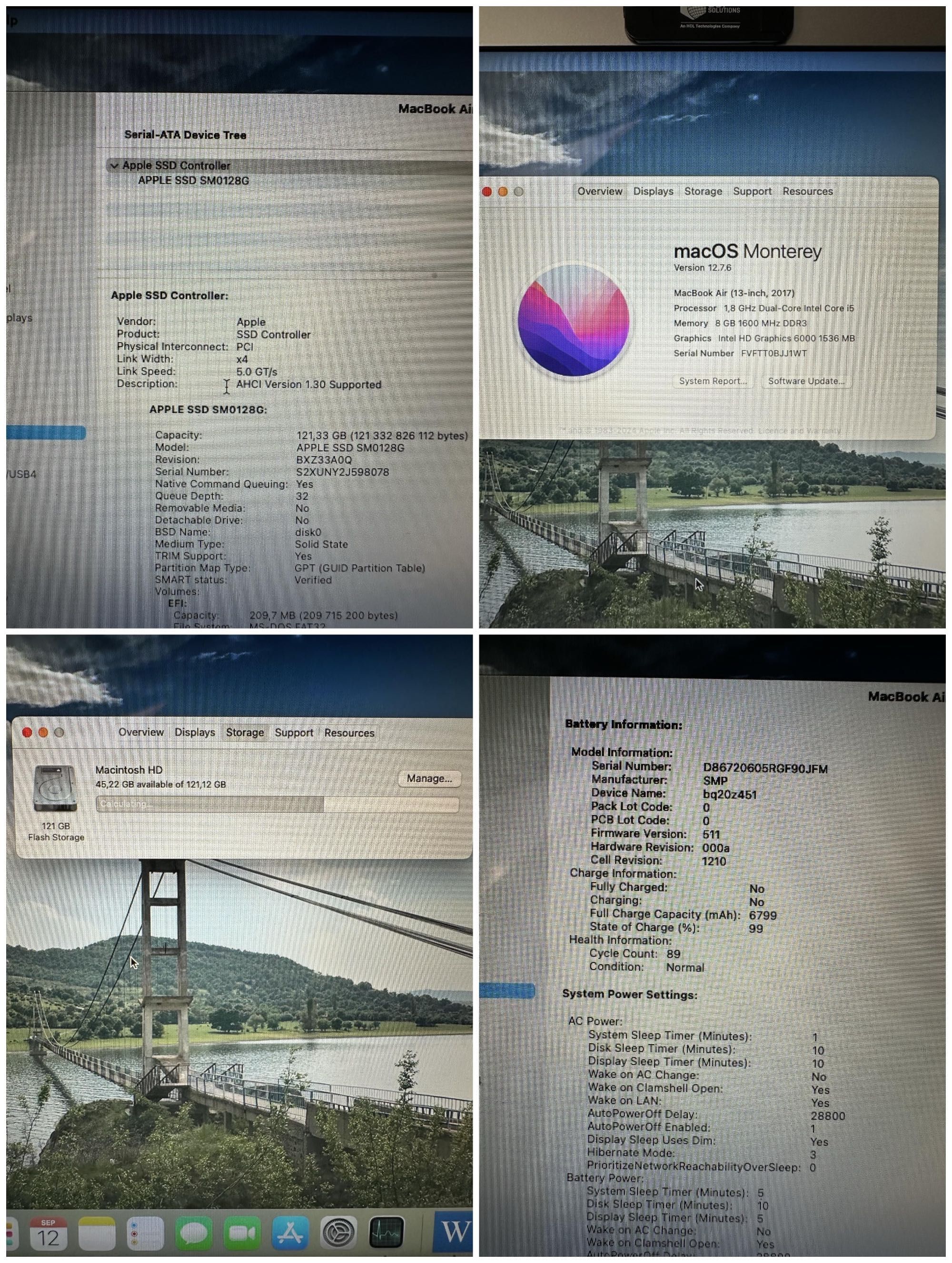Click the 'System Power Settings:' heading
This screenshot has width=952, height=1263.
pos(630,994)
